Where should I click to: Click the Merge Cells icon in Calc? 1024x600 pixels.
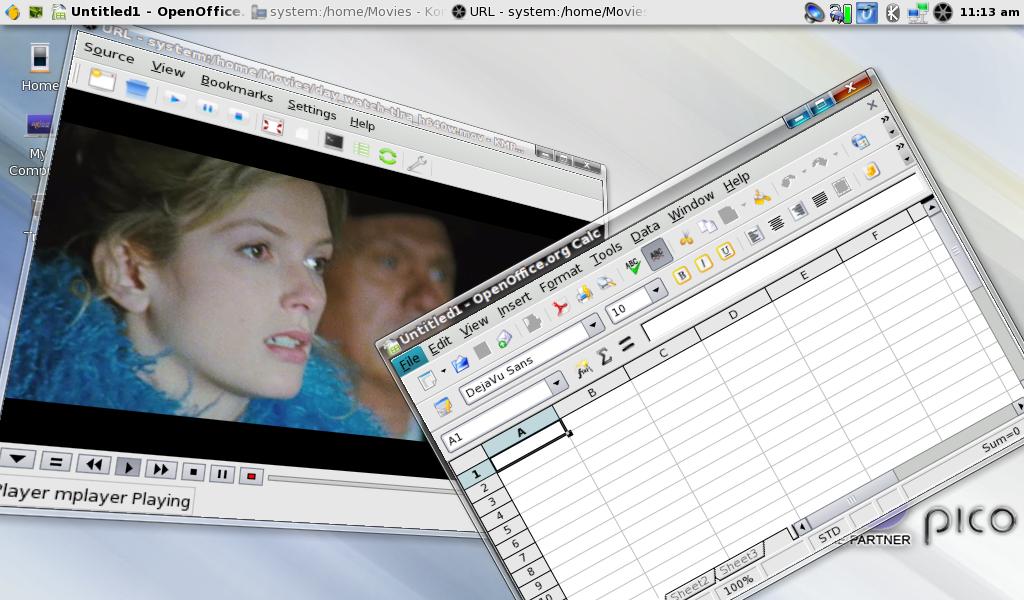click(x=842, y=187)
